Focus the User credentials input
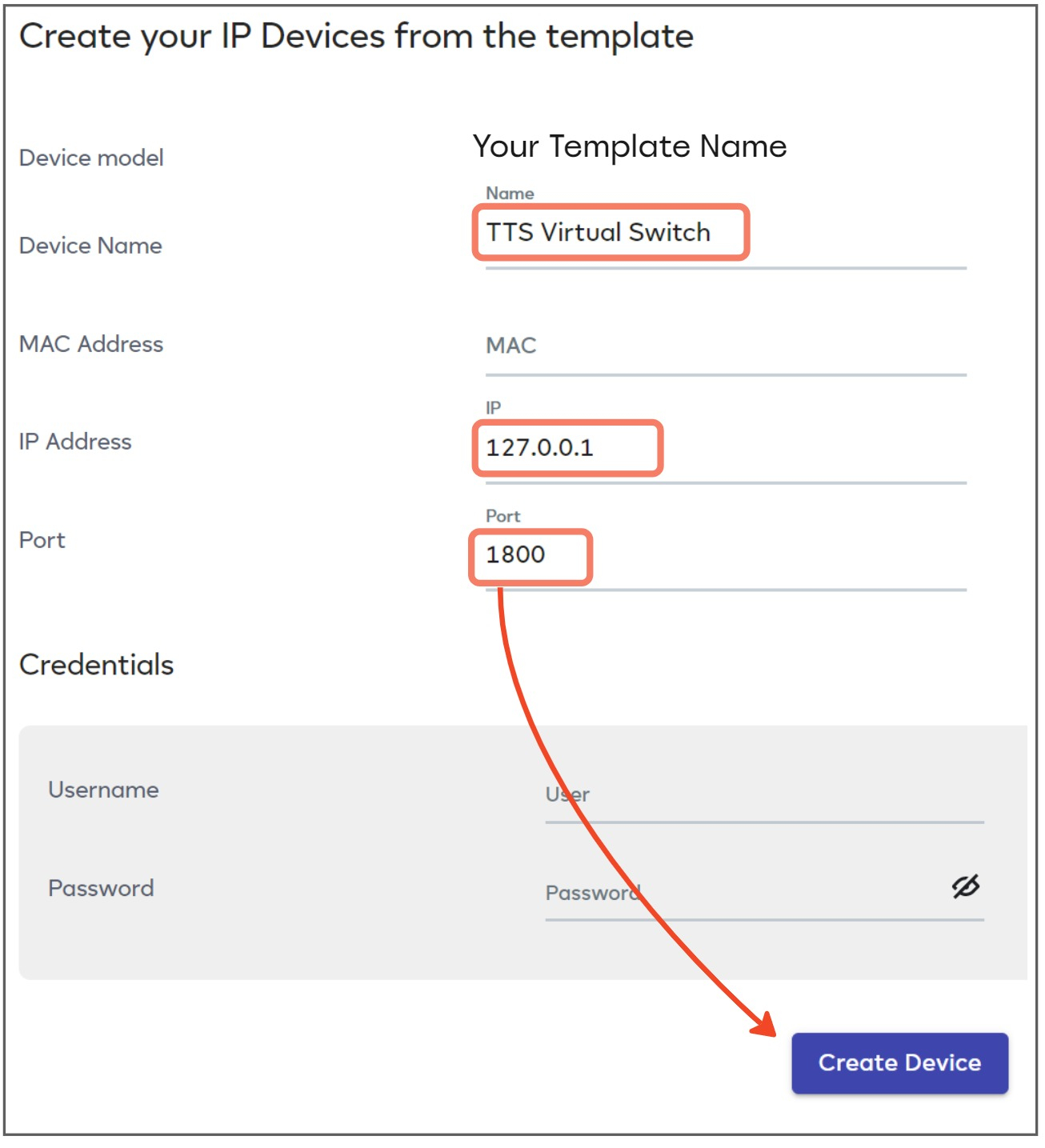 click(x=763, y=794)
